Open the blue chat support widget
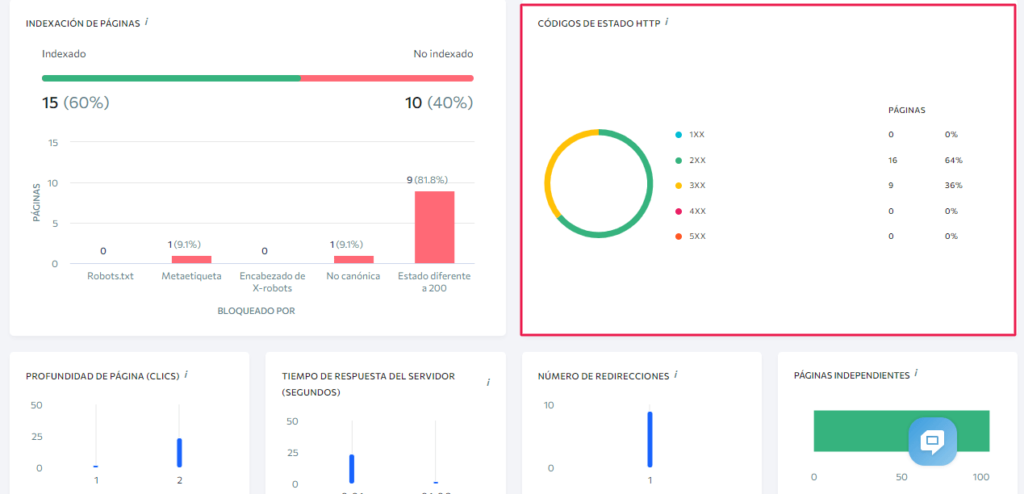The image size is (1024, 494). (x=932, y=441)
